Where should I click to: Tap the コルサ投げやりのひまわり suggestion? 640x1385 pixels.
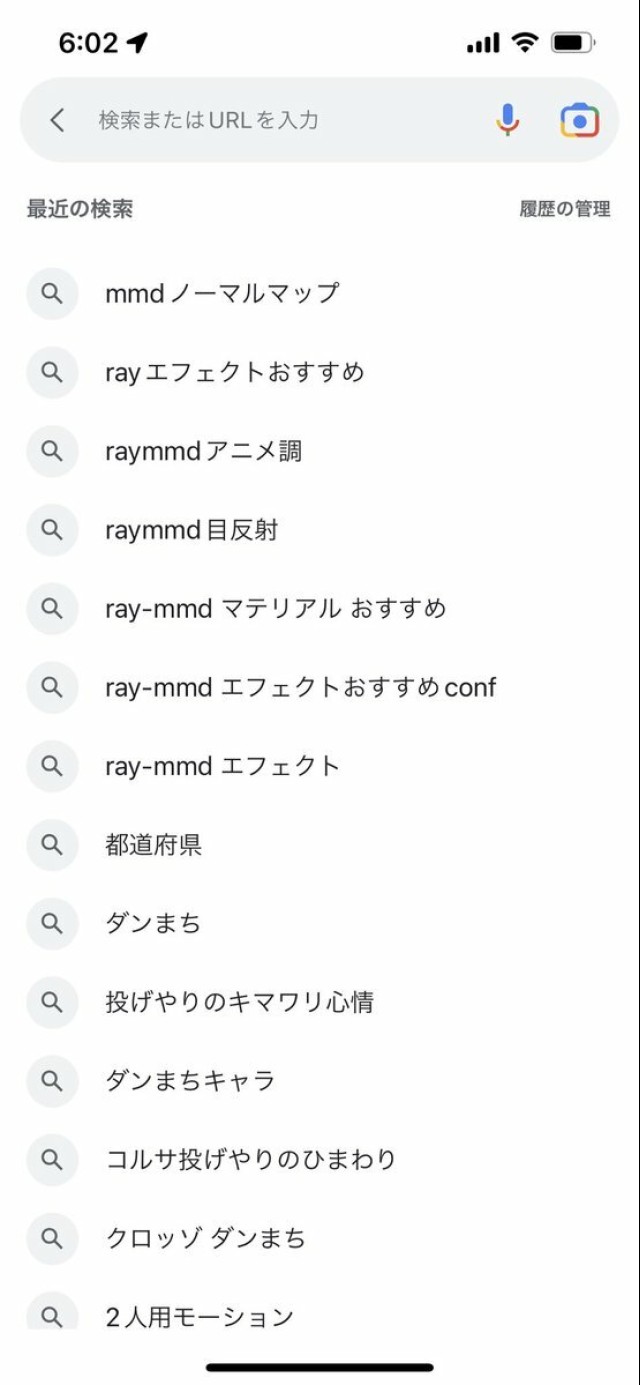(x=250, y=1159)
